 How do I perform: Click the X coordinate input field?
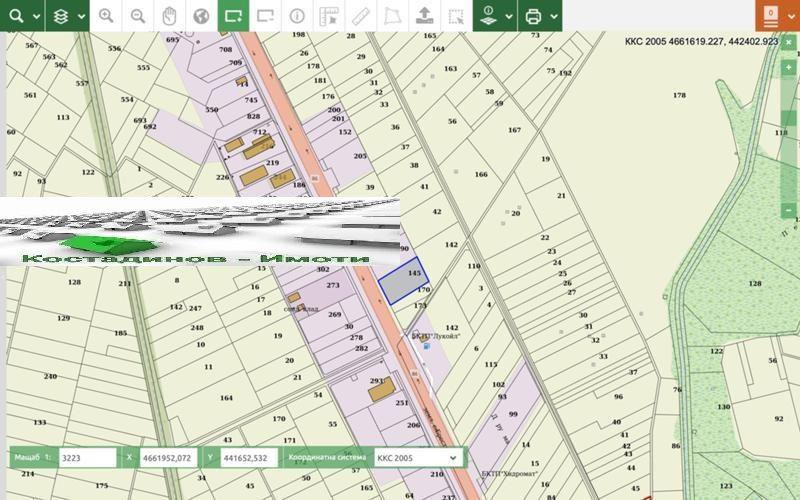167,457
